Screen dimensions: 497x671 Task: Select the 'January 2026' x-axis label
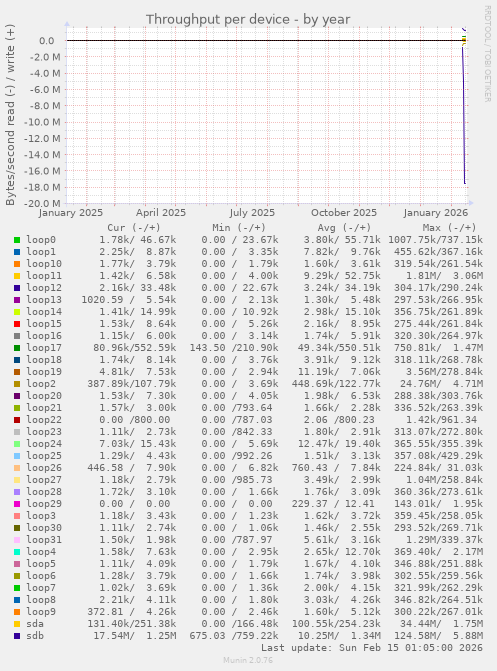pos(436,213)
